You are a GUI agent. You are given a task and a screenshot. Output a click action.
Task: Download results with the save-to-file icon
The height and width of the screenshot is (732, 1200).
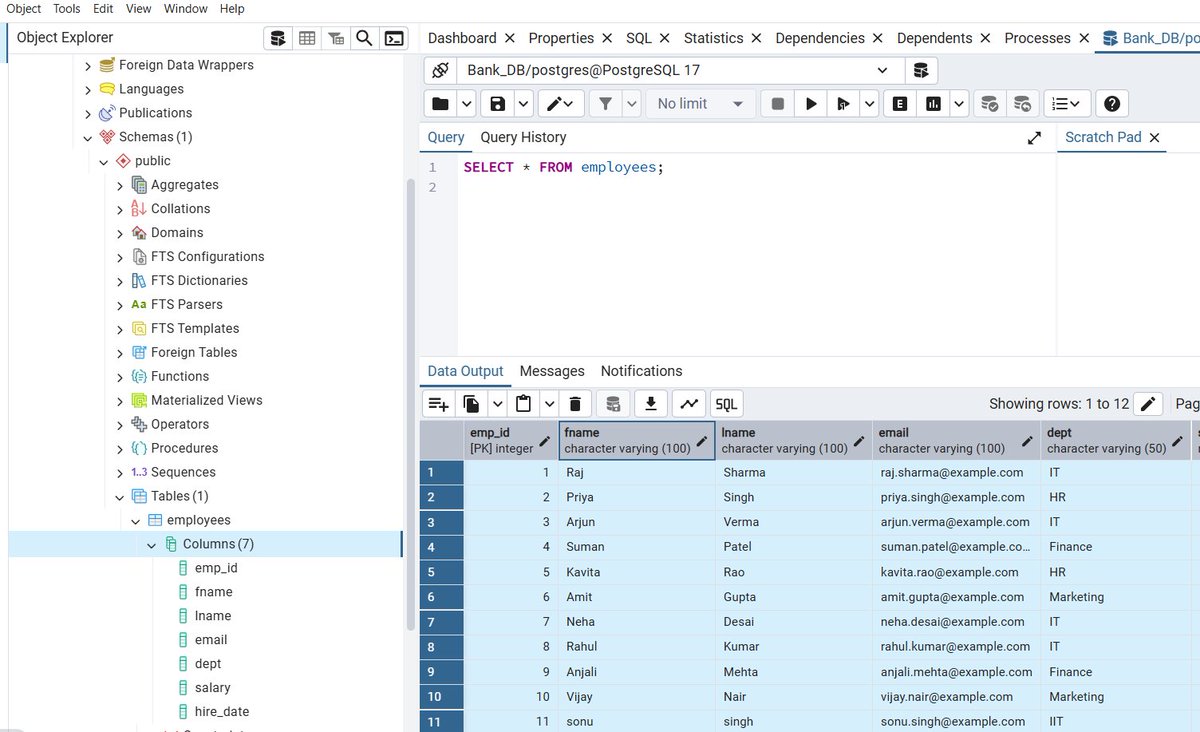(x=651, y=404)
